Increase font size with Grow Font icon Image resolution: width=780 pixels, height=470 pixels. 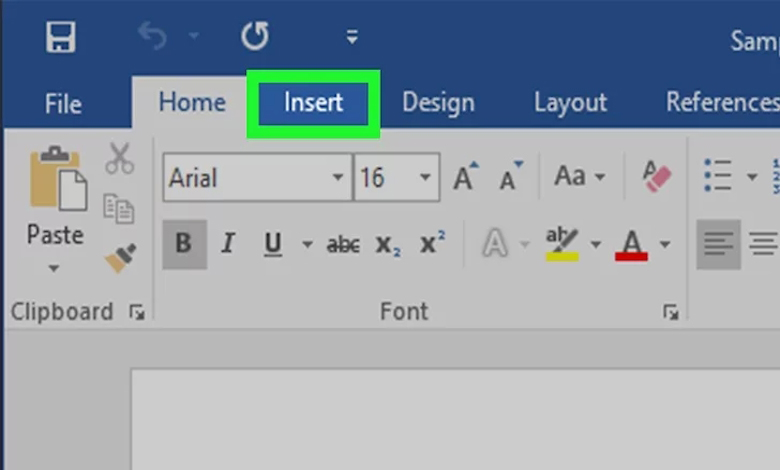coord(465,177)
